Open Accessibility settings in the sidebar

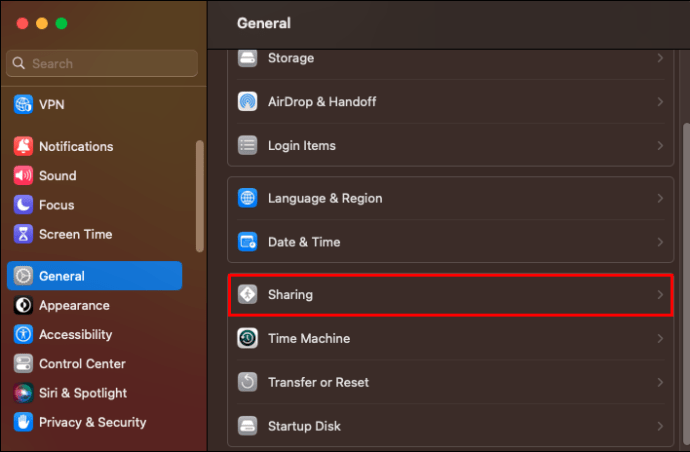coord(75,335)
